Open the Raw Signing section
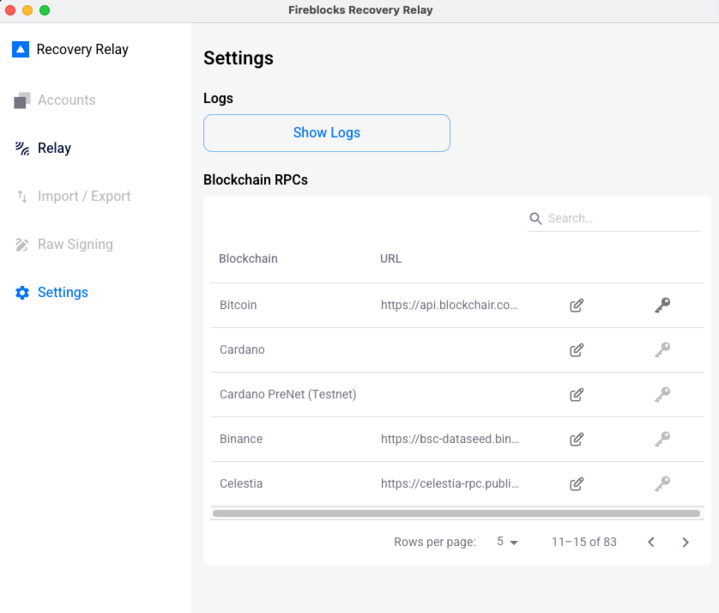 [x=75, y=244]
